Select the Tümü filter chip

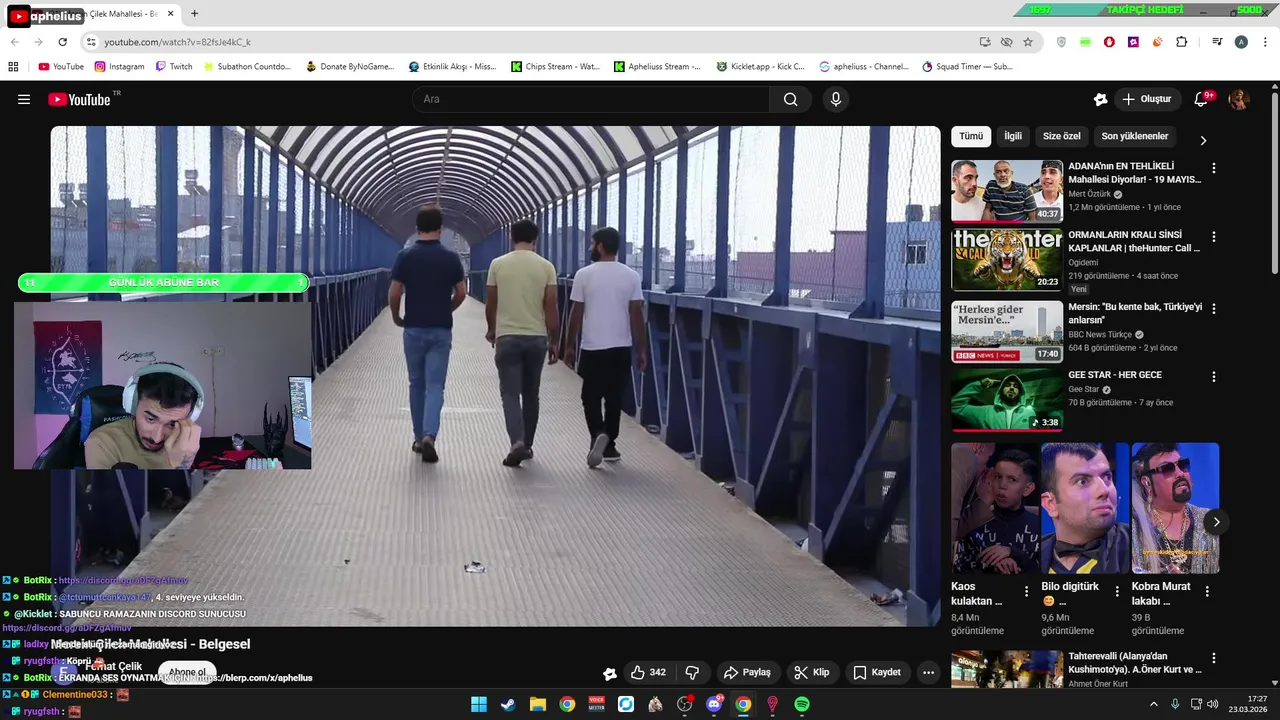pos(971,136)
